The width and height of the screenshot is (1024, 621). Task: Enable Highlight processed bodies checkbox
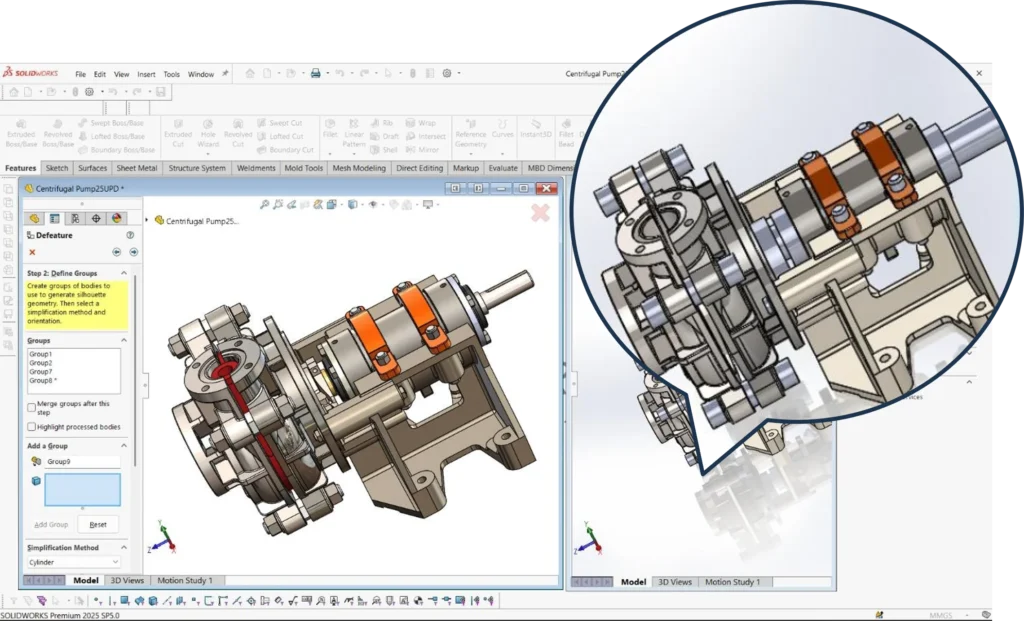[31, 426]
